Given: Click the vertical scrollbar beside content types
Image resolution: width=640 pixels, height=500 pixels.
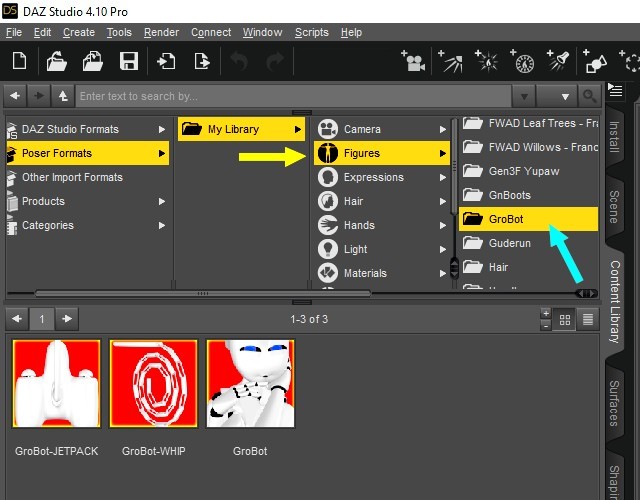Looking at the screenshot, I should tap(454, 166).
